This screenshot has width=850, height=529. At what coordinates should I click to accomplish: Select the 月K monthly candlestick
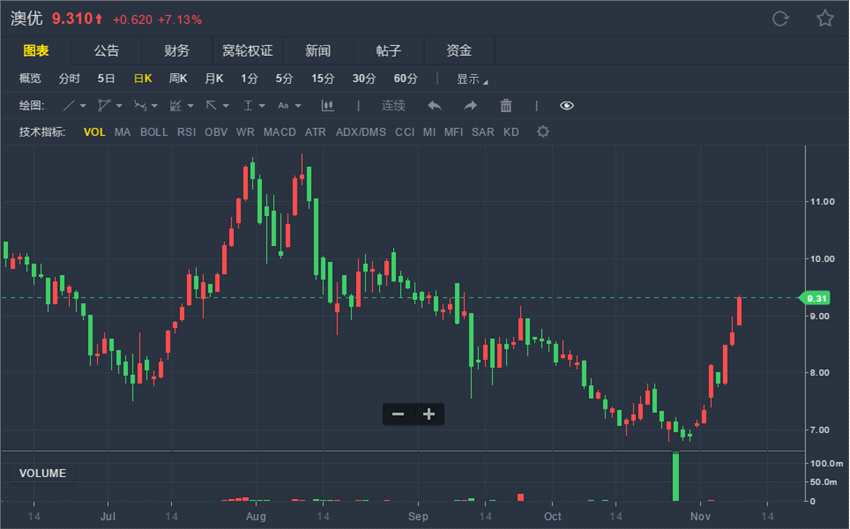coord(214,79)
